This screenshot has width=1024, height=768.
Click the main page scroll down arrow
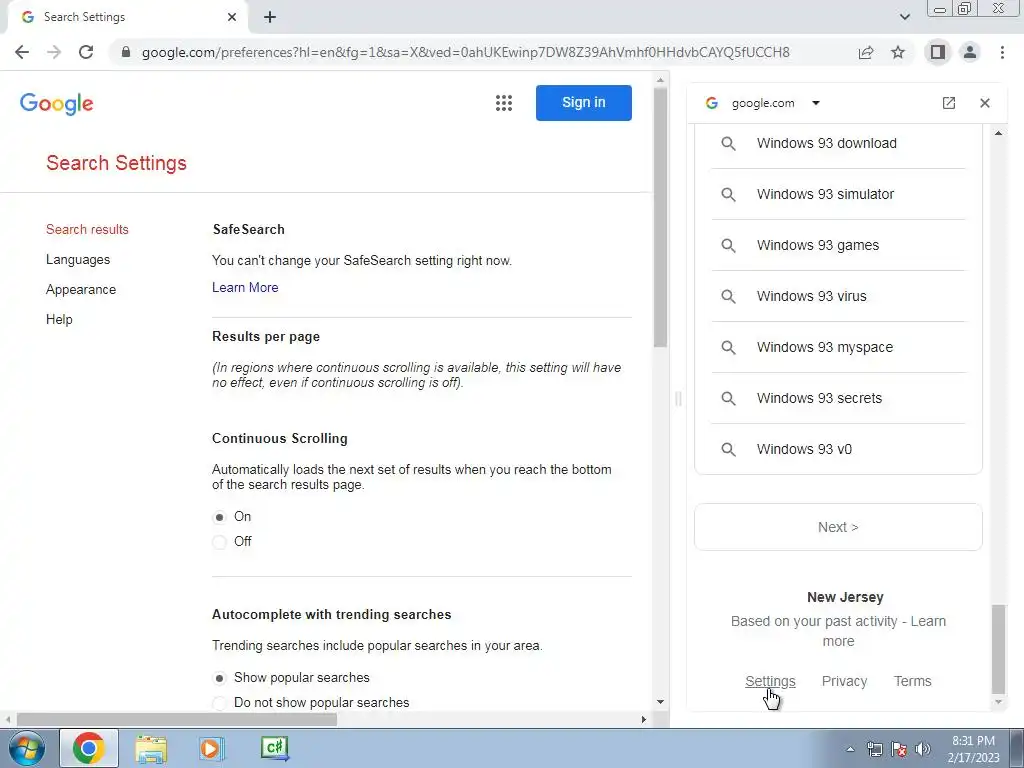tap(660, 702)
